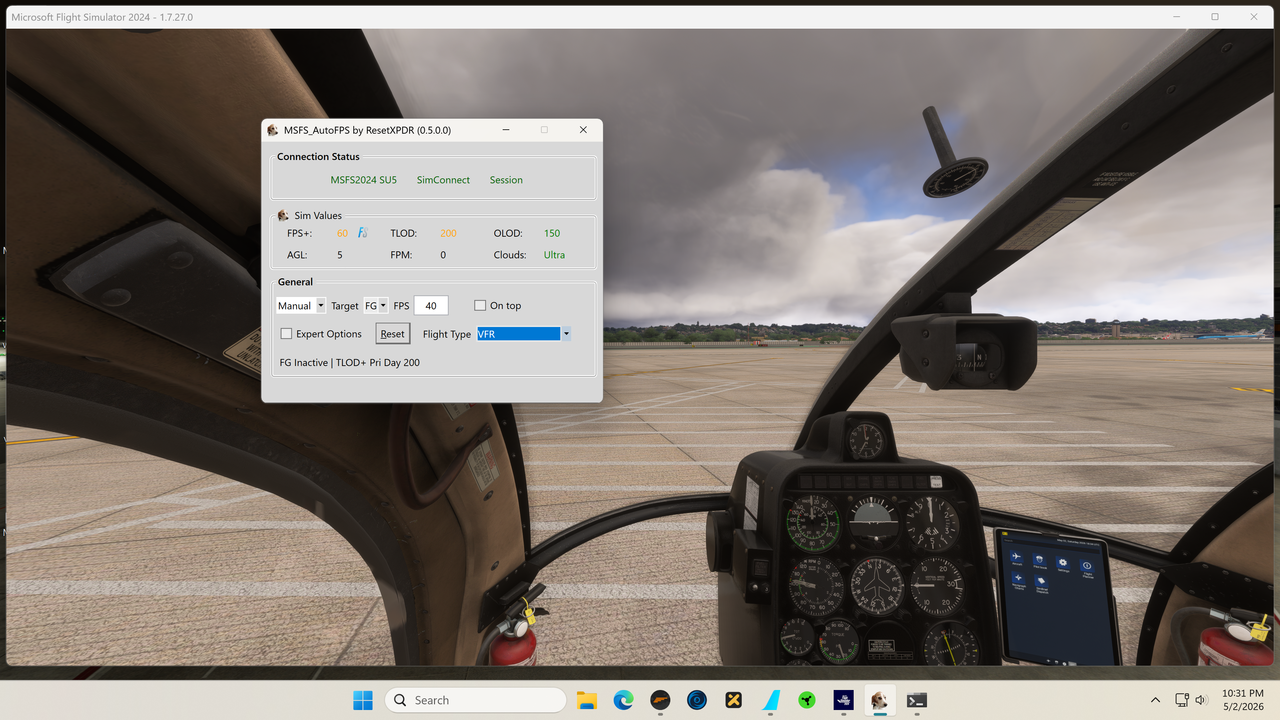Minimize the Microsoft Flight Simulator window
Image resolution: width=1280 pixels, height=720 pixels.
[x=1175, y=17]
